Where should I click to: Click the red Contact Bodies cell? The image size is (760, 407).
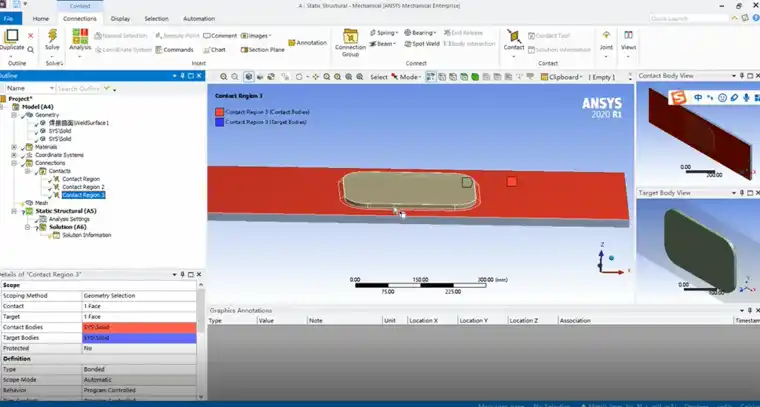[139, 327]
